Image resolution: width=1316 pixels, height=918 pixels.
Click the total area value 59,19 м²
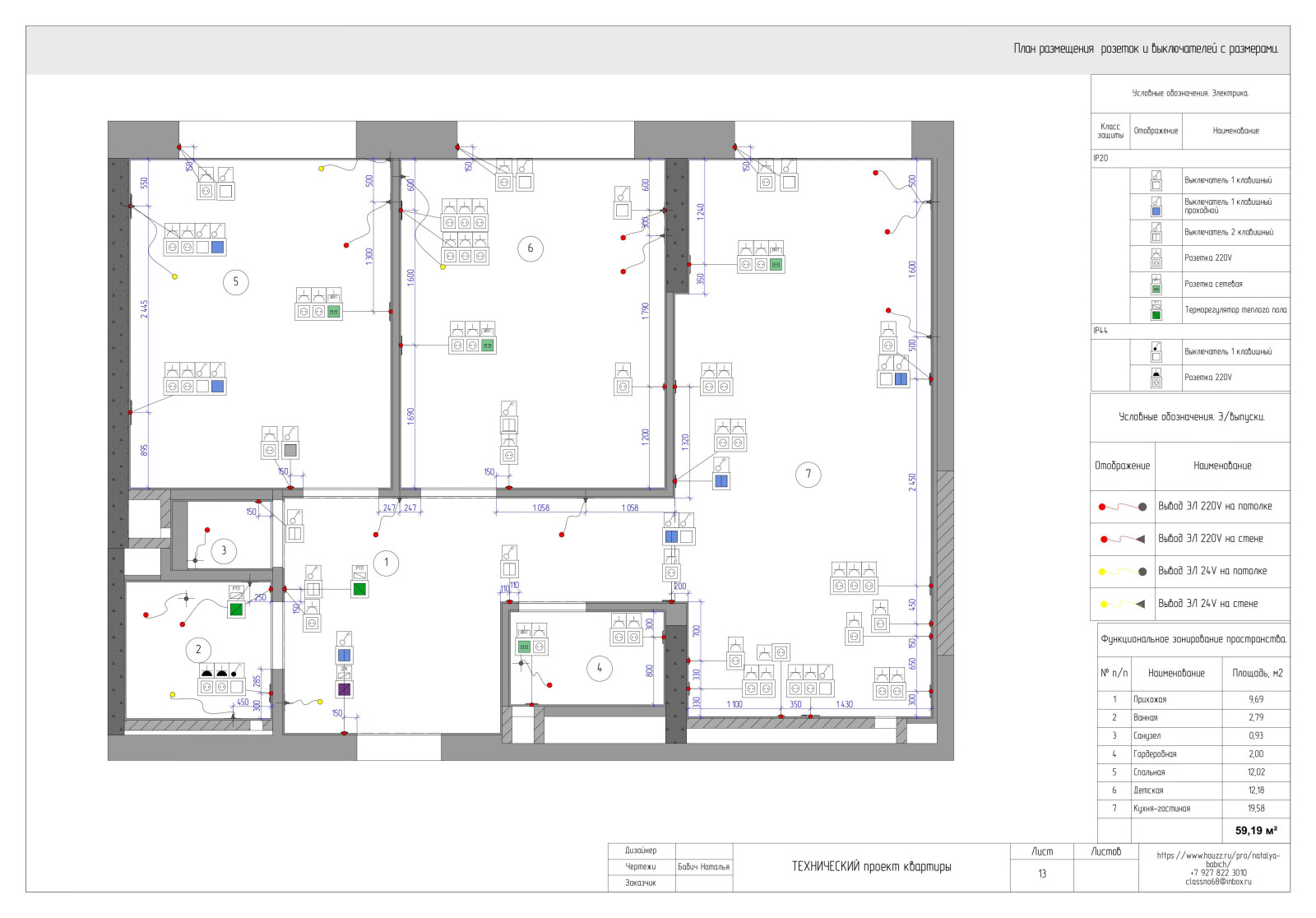(x=1256, y=831)
